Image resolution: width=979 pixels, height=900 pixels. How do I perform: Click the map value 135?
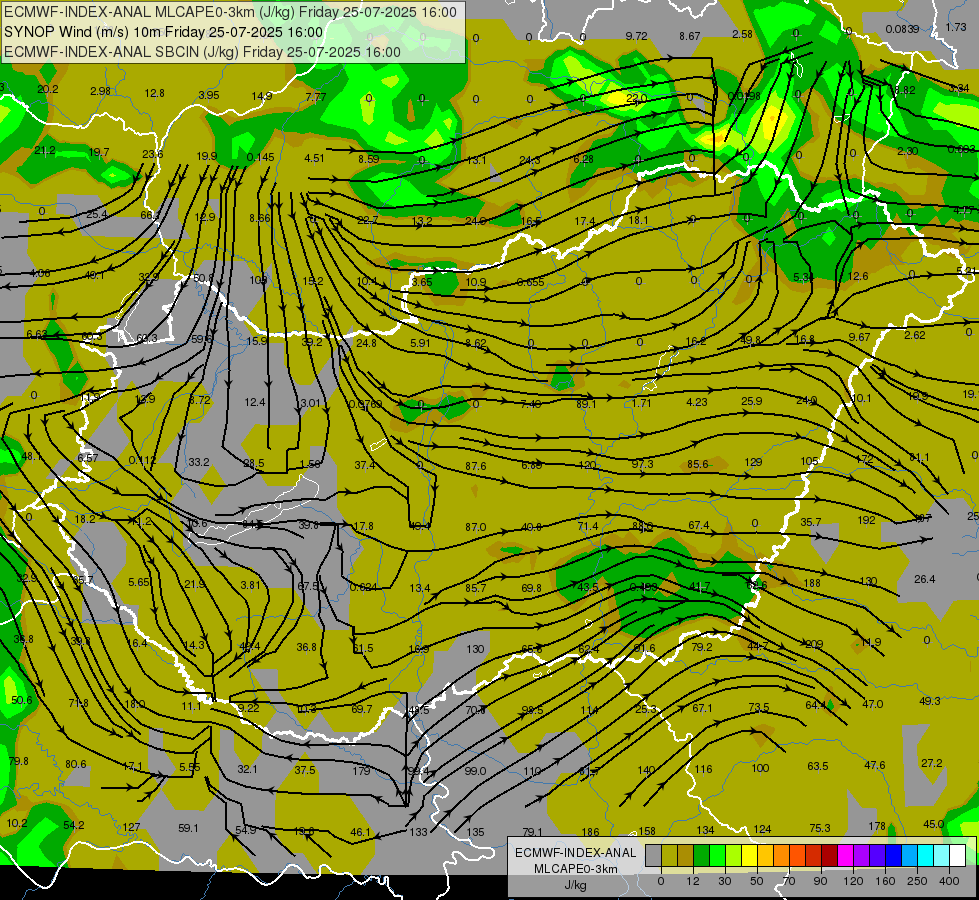(x=476, y=832)
